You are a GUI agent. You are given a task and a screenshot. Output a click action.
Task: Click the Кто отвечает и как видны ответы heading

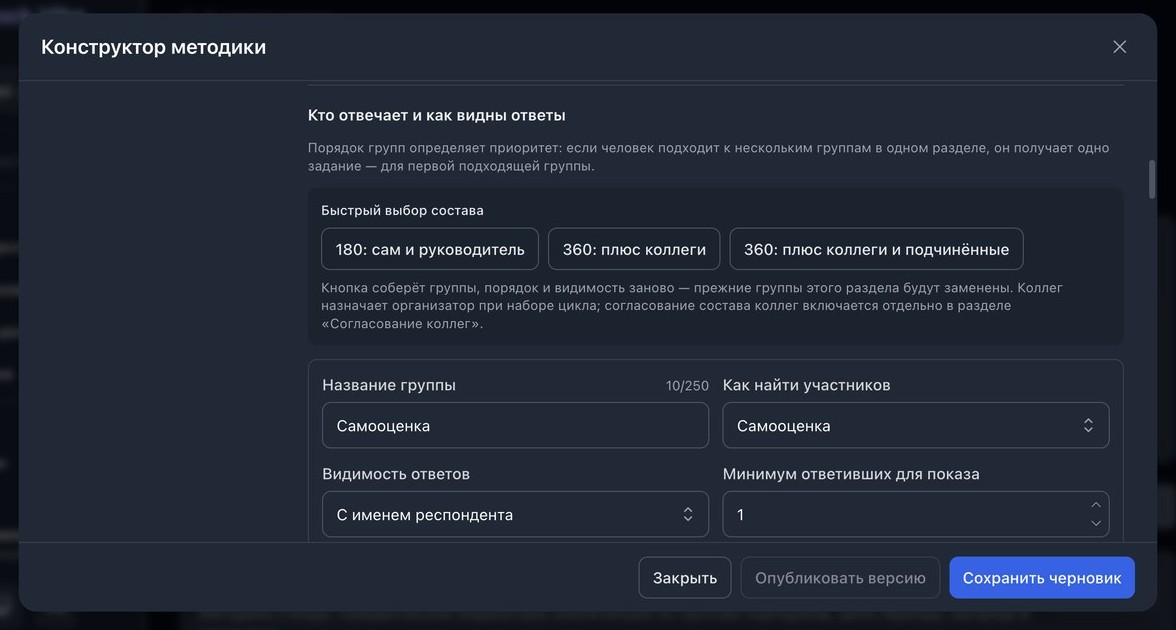436,116
